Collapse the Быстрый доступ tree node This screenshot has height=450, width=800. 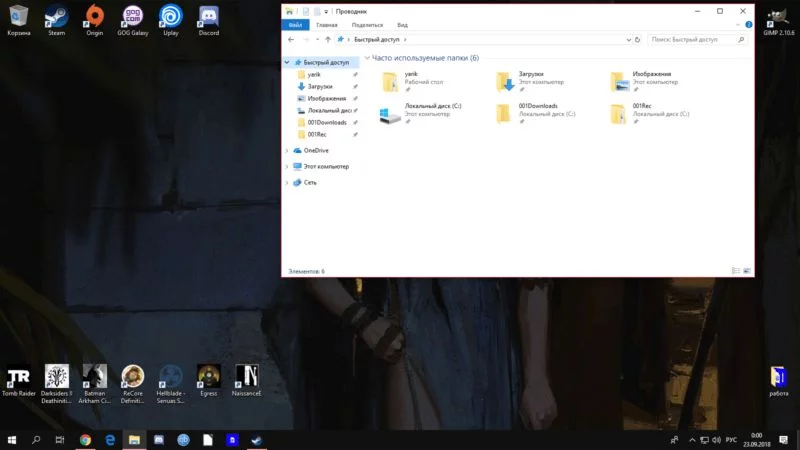pyautogui.click(x=287, y=62)
